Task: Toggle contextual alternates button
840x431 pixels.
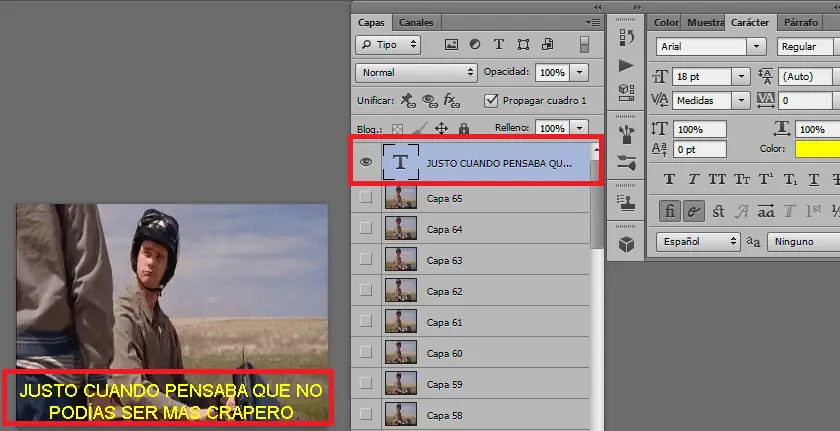Action: [694, 211]
